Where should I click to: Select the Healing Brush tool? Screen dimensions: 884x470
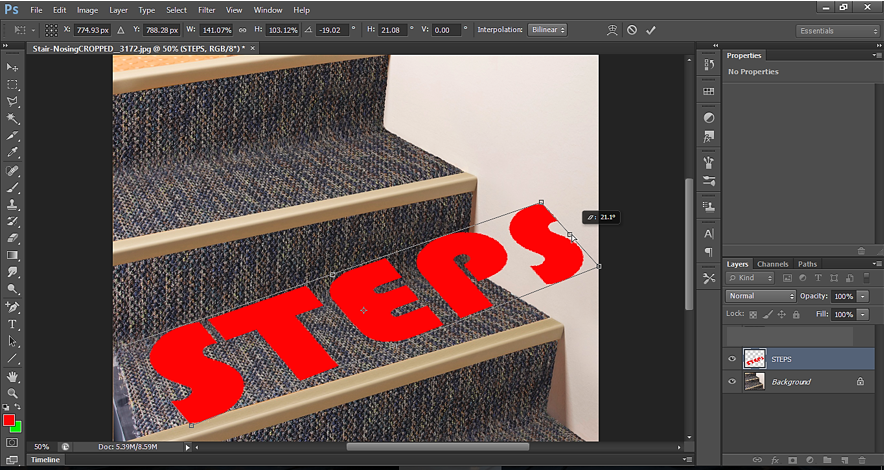(12, 170)
